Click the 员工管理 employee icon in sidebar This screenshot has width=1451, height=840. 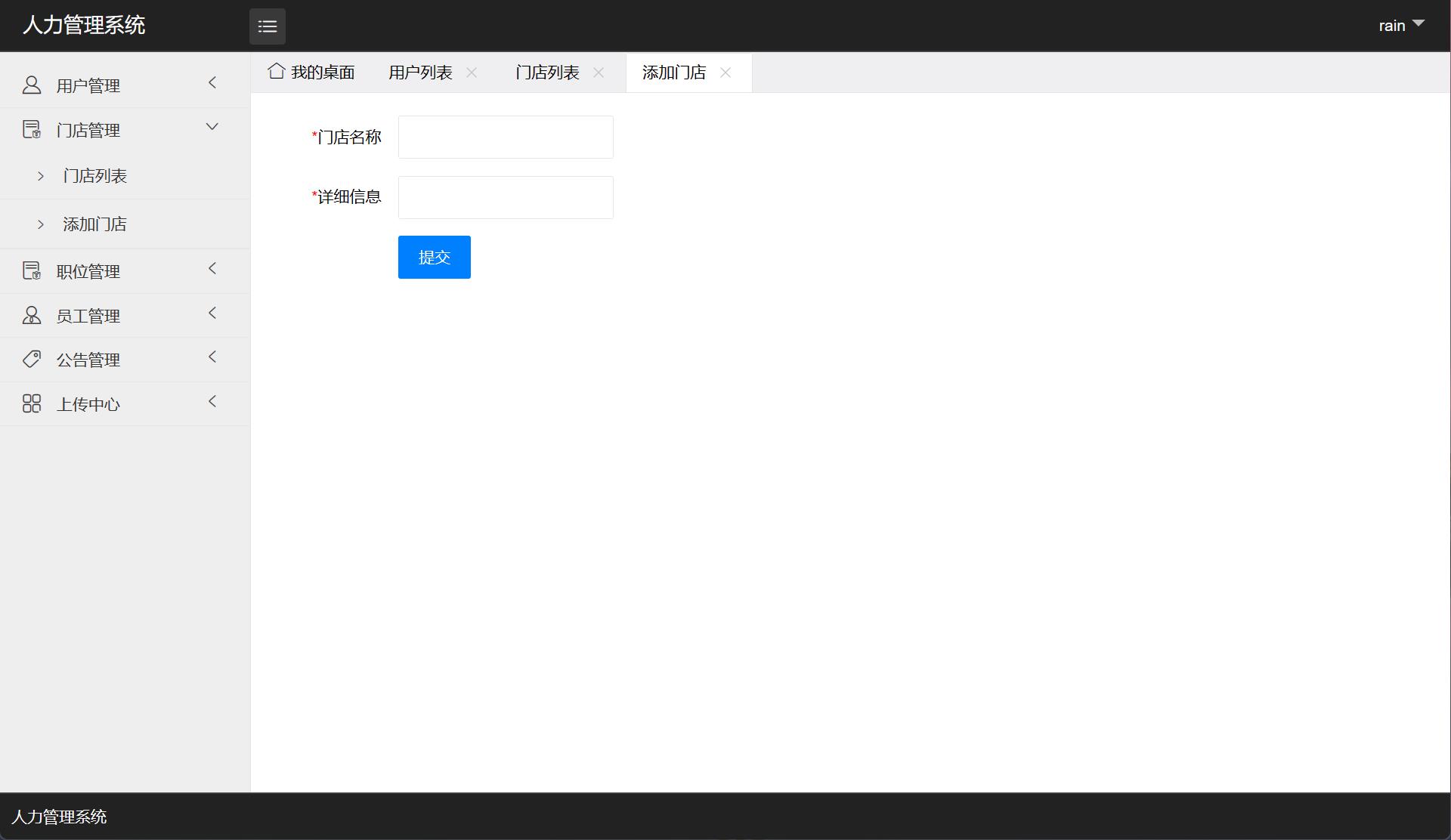[x=31, y=315]
